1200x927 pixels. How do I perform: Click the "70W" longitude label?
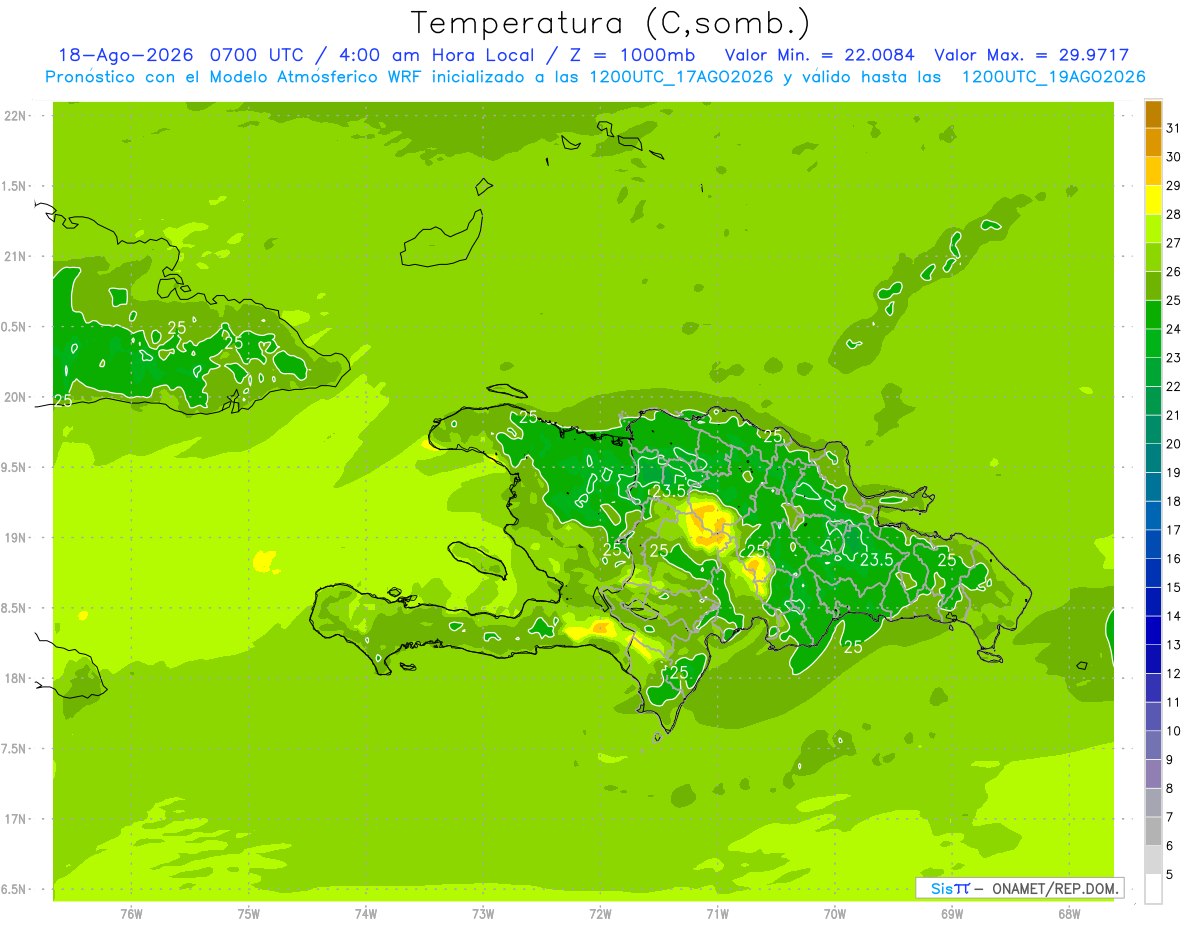pyautogui.click(x=834, y=913)
